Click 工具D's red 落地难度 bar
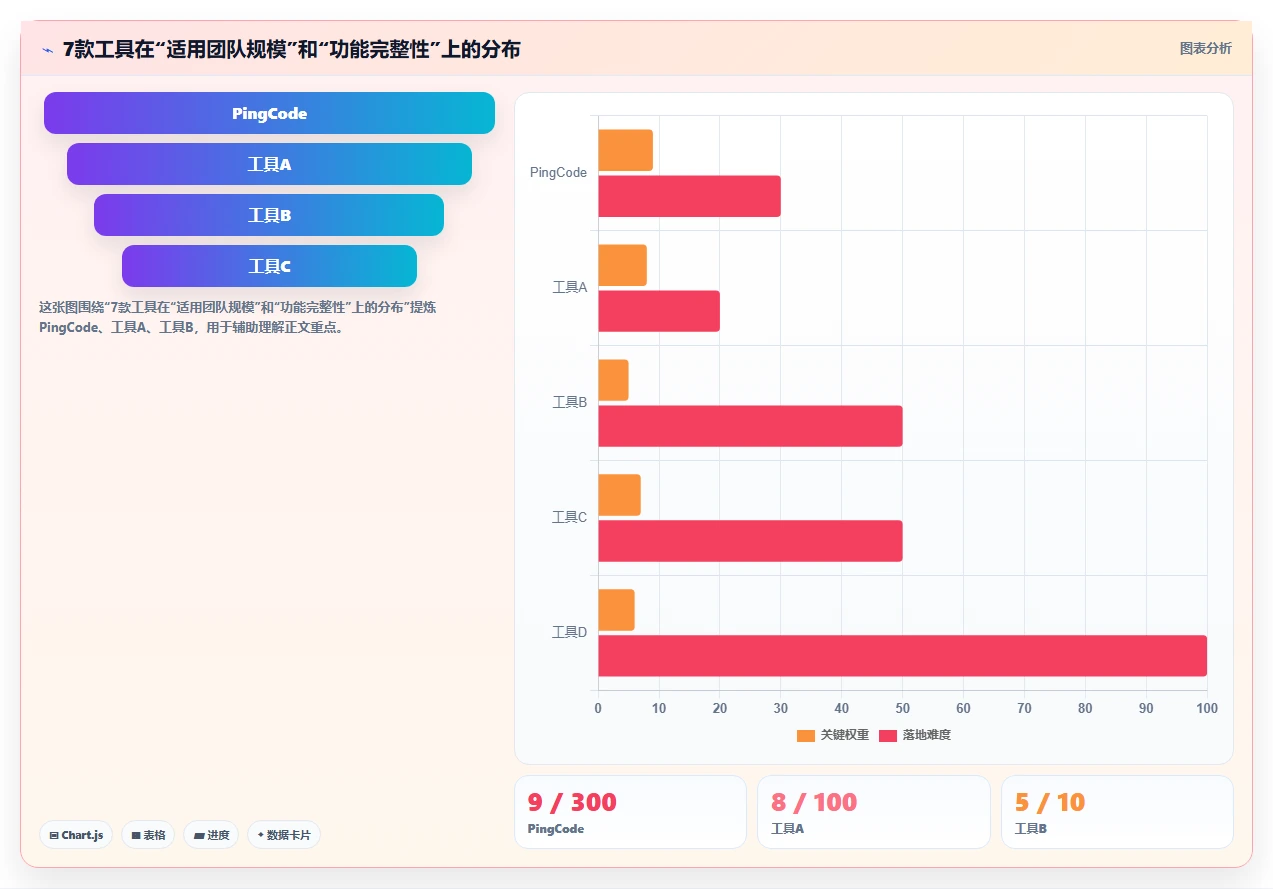 [x=902, y=656]
